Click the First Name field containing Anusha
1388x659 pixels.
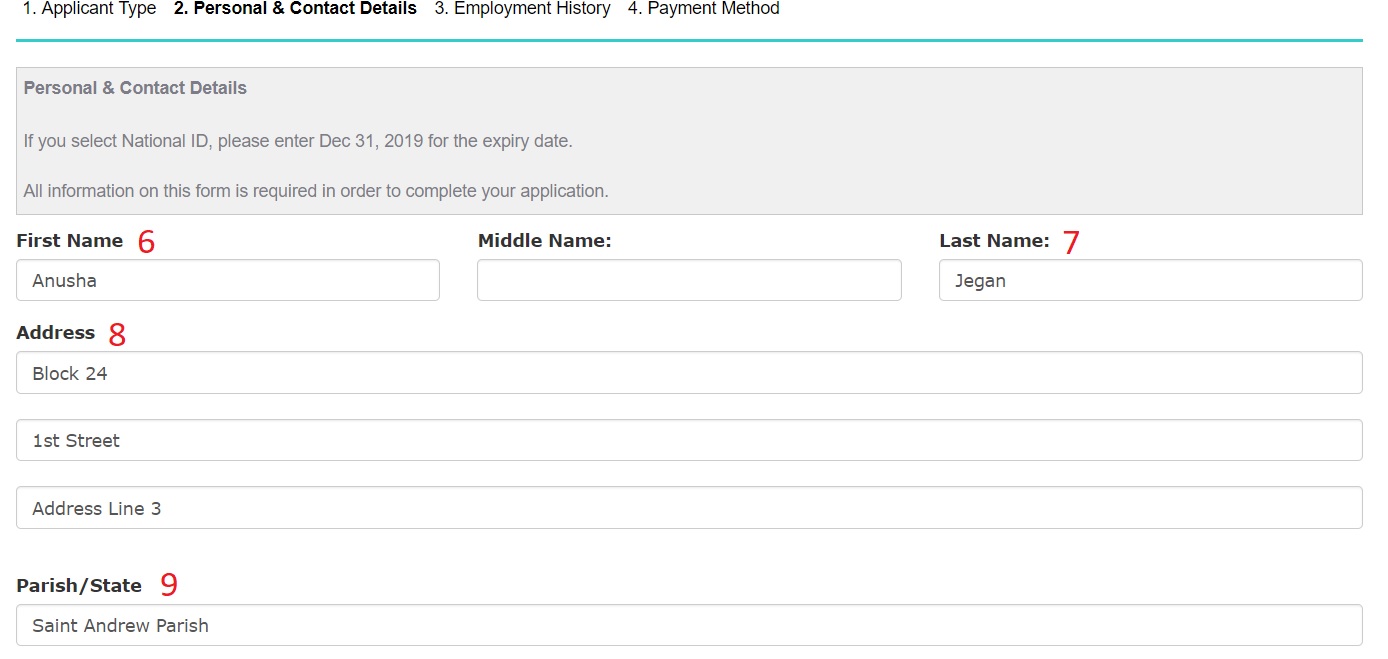[228, 281]
